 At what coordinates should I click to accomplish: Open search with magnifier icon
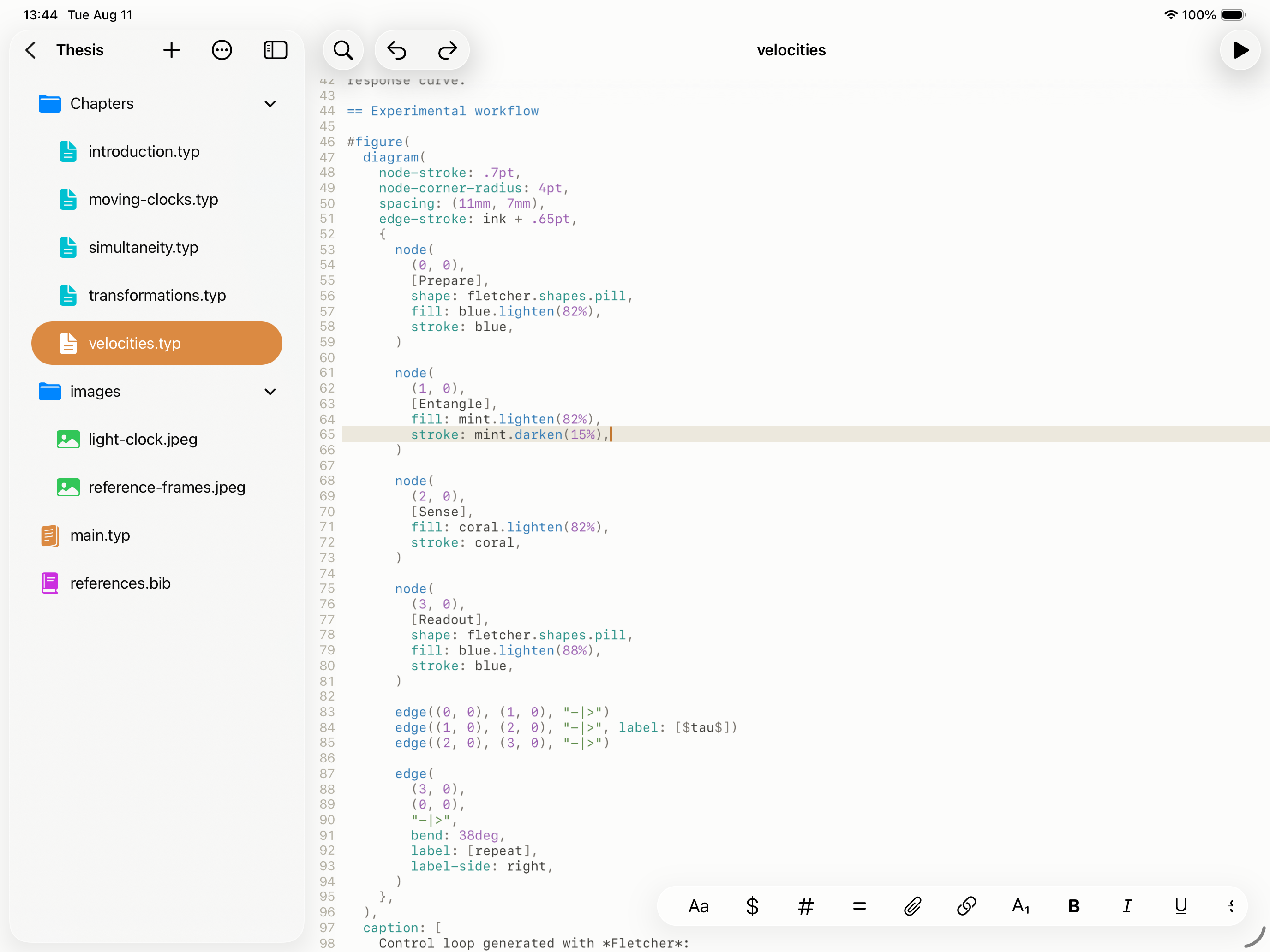pos(343,50)
